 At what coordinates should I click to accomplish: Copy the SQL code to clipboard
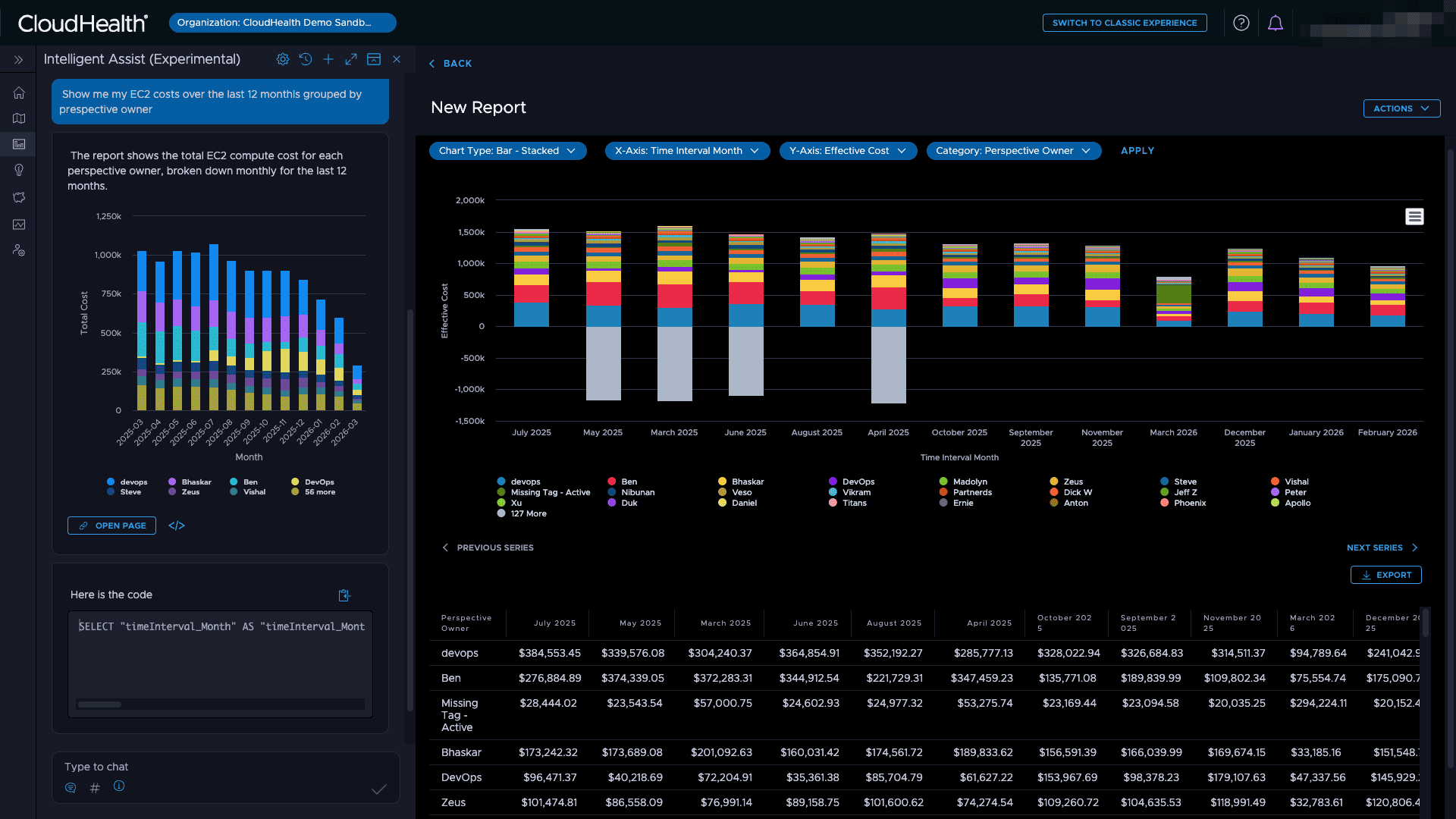point(344,595)
